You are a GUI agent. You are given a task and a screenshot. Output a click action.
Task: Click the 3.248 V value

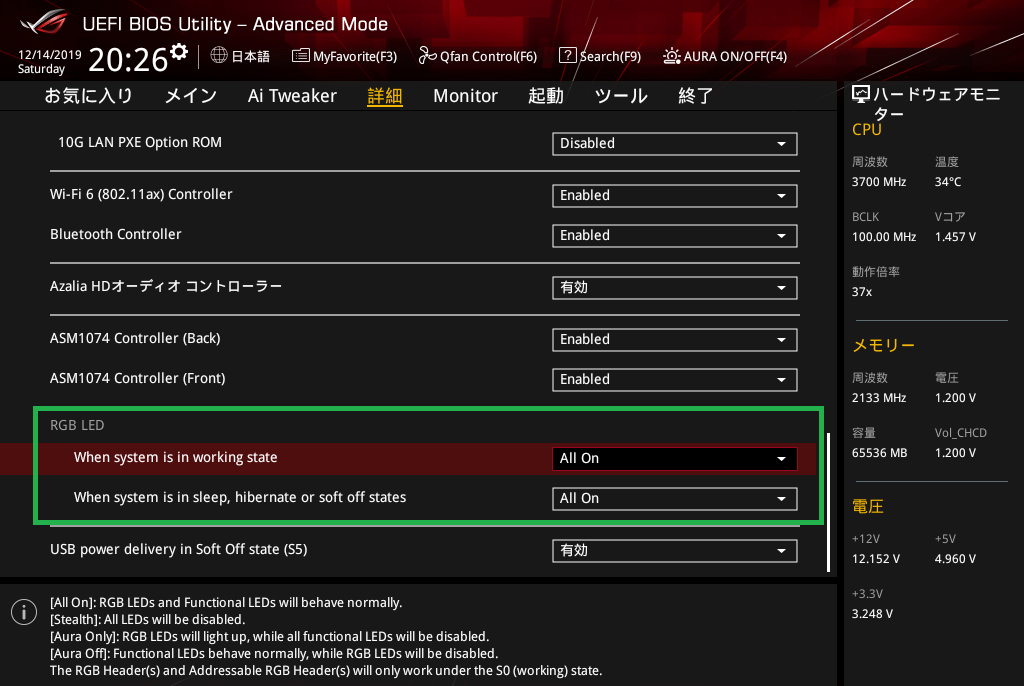pos(872,614)
